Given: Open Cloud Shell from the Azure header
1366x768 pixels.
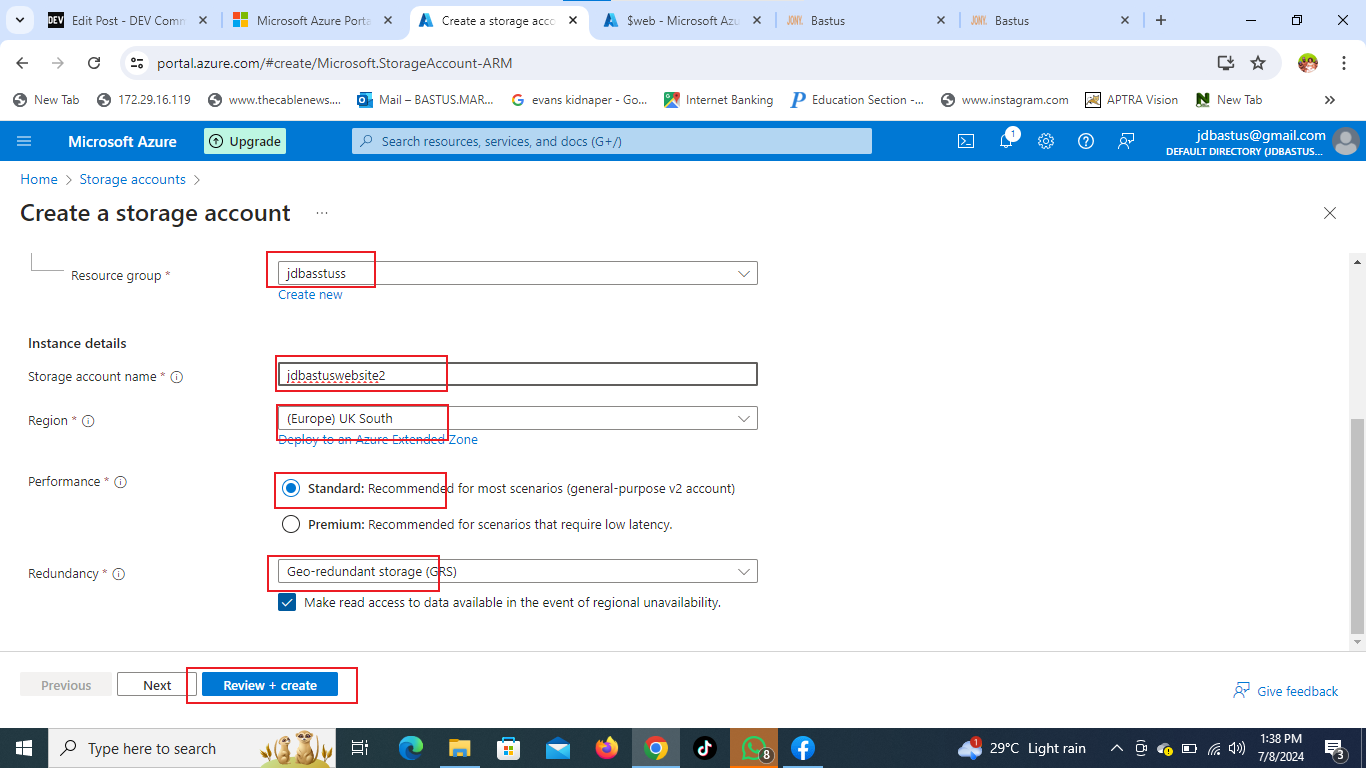Looking at the screenshot, I should tap(966, 141).
